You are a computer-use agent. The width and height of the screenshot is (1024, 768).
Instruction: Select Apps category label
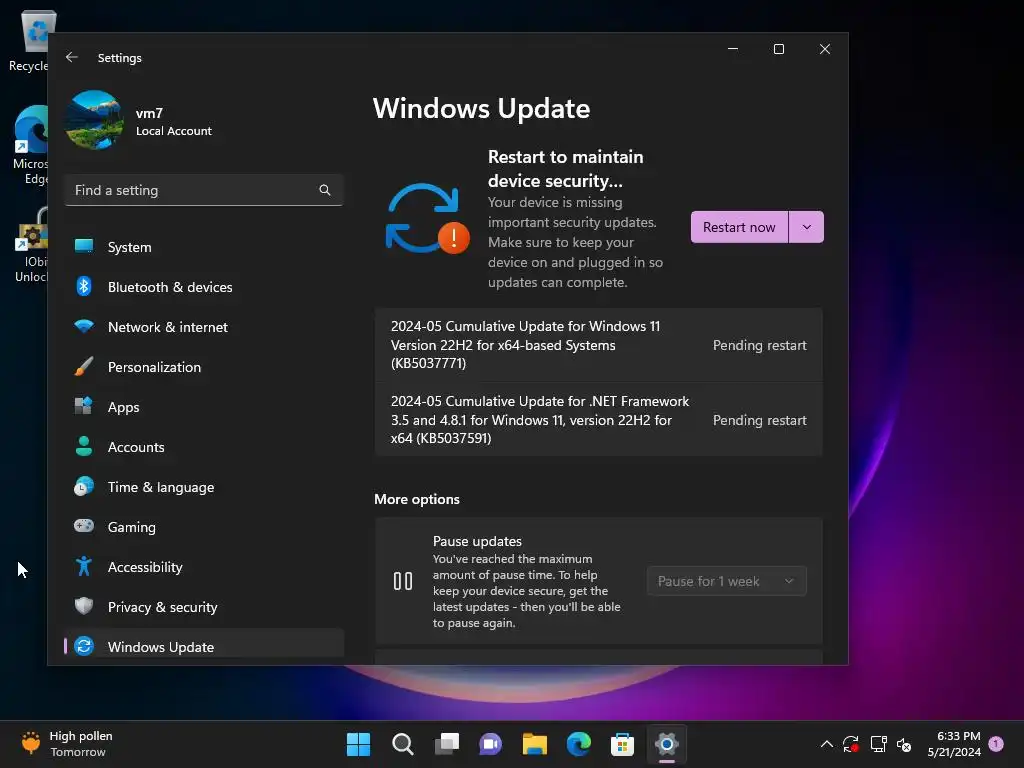[x=123, y=407]
